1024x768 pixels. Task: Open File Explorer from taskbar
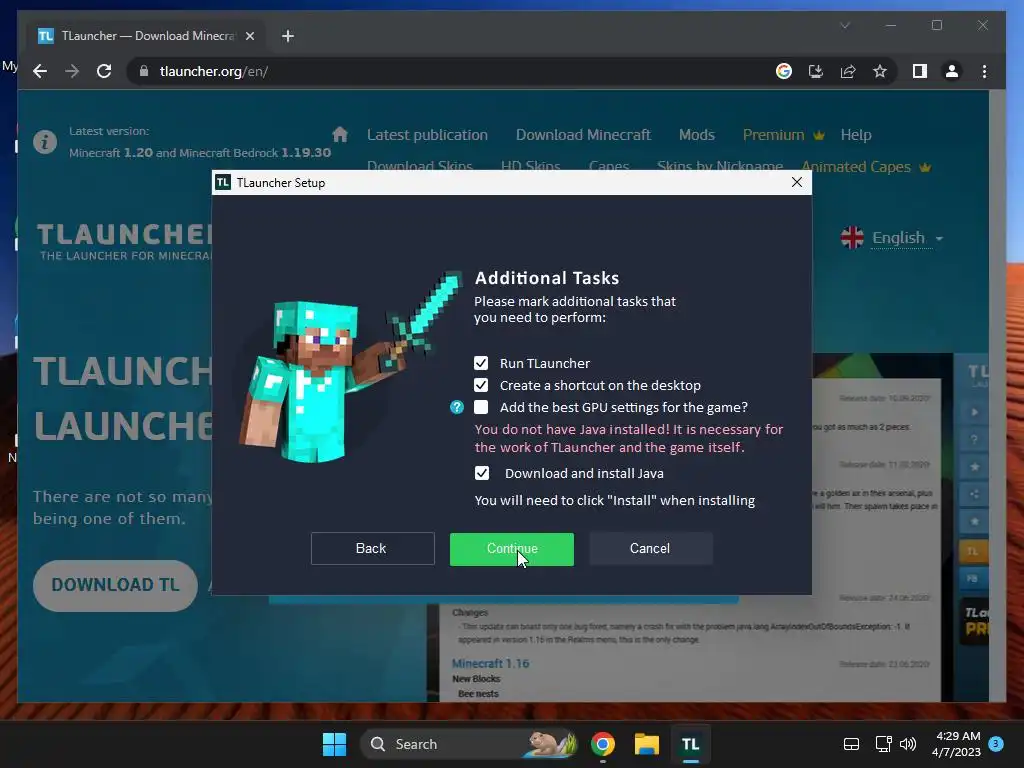tap(647, 744)
